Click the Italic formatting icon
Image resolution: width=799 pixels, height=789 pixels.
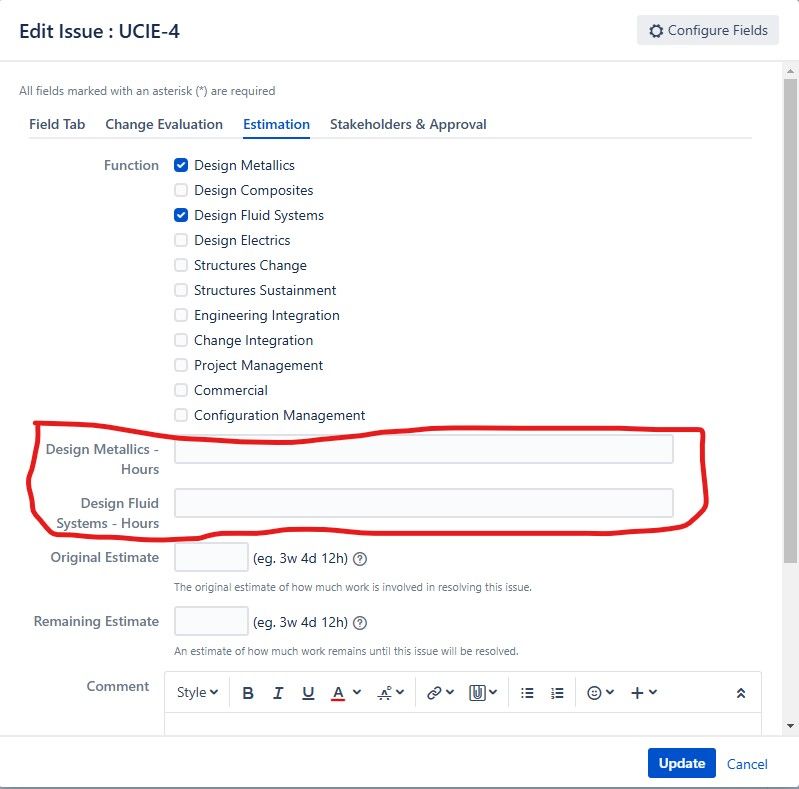[x=278, y=693]
